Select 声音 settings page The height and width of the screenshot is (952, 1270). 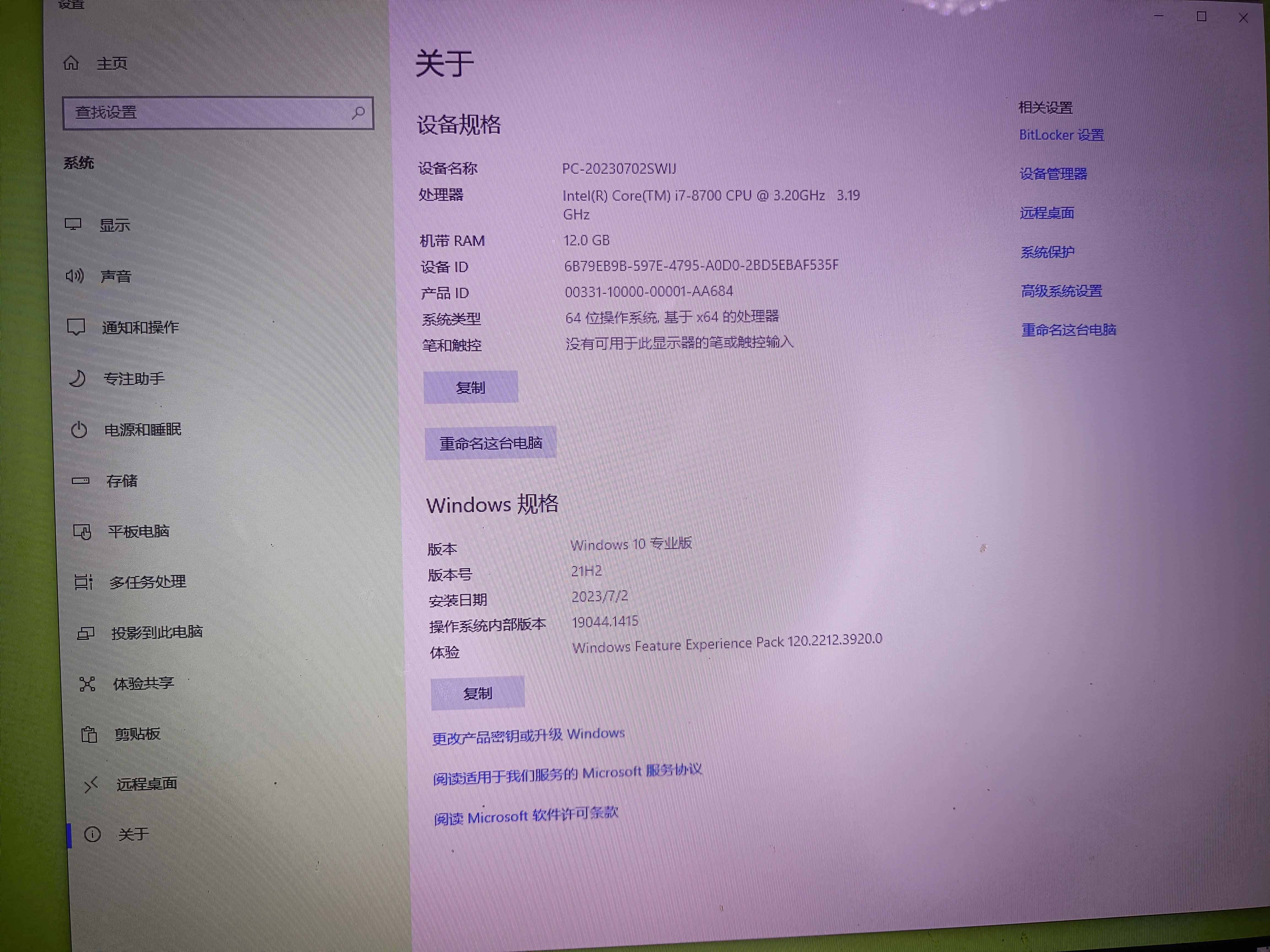tap(116, 277)
